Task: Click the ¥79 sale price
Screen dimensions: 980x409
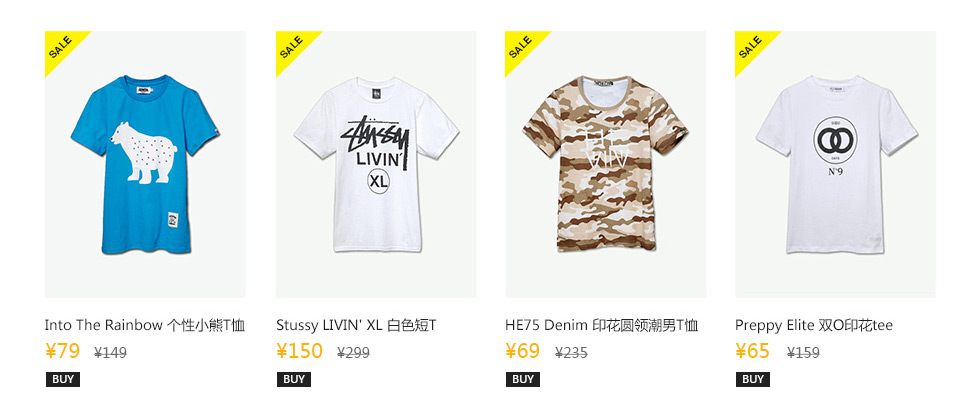Action: 62,351
